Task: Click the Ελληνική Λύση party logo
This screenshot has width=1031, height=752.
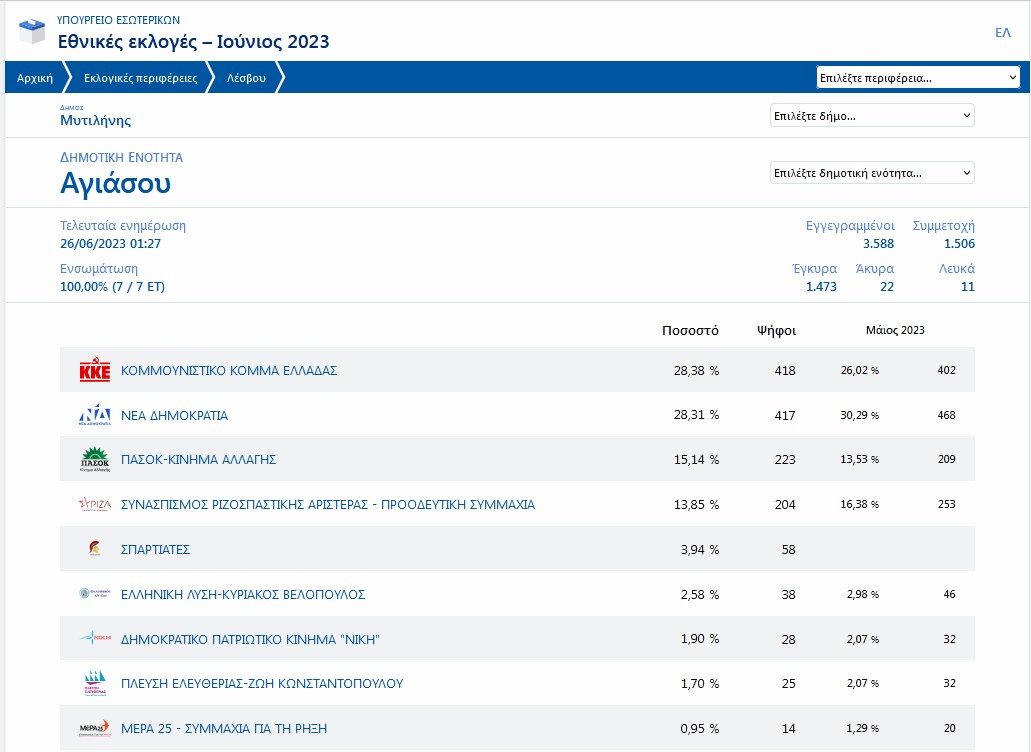Action: click(x=94, y=594)
